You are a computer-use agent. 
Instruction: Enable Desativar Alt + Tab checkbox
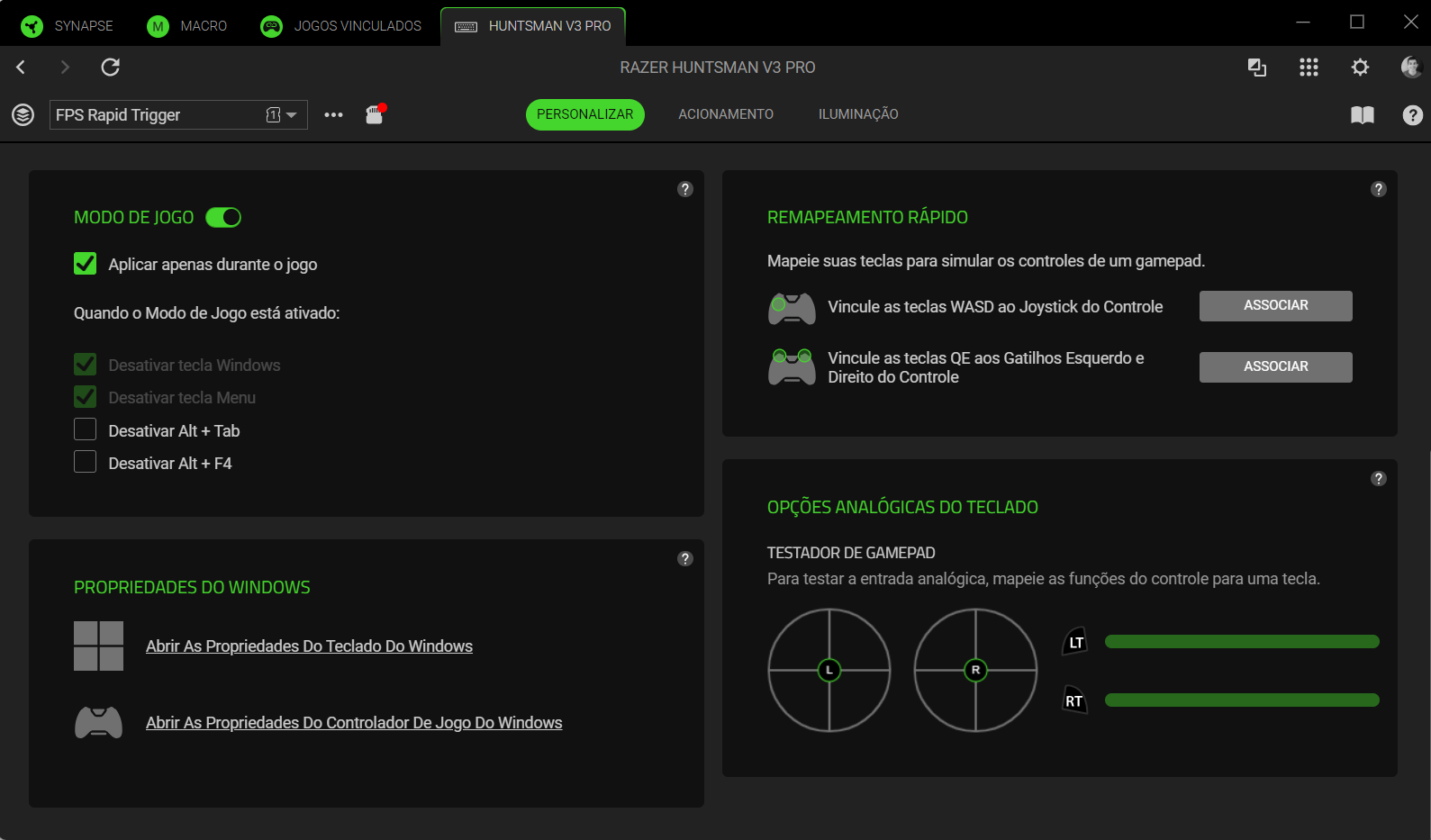[x=86, y=429]
